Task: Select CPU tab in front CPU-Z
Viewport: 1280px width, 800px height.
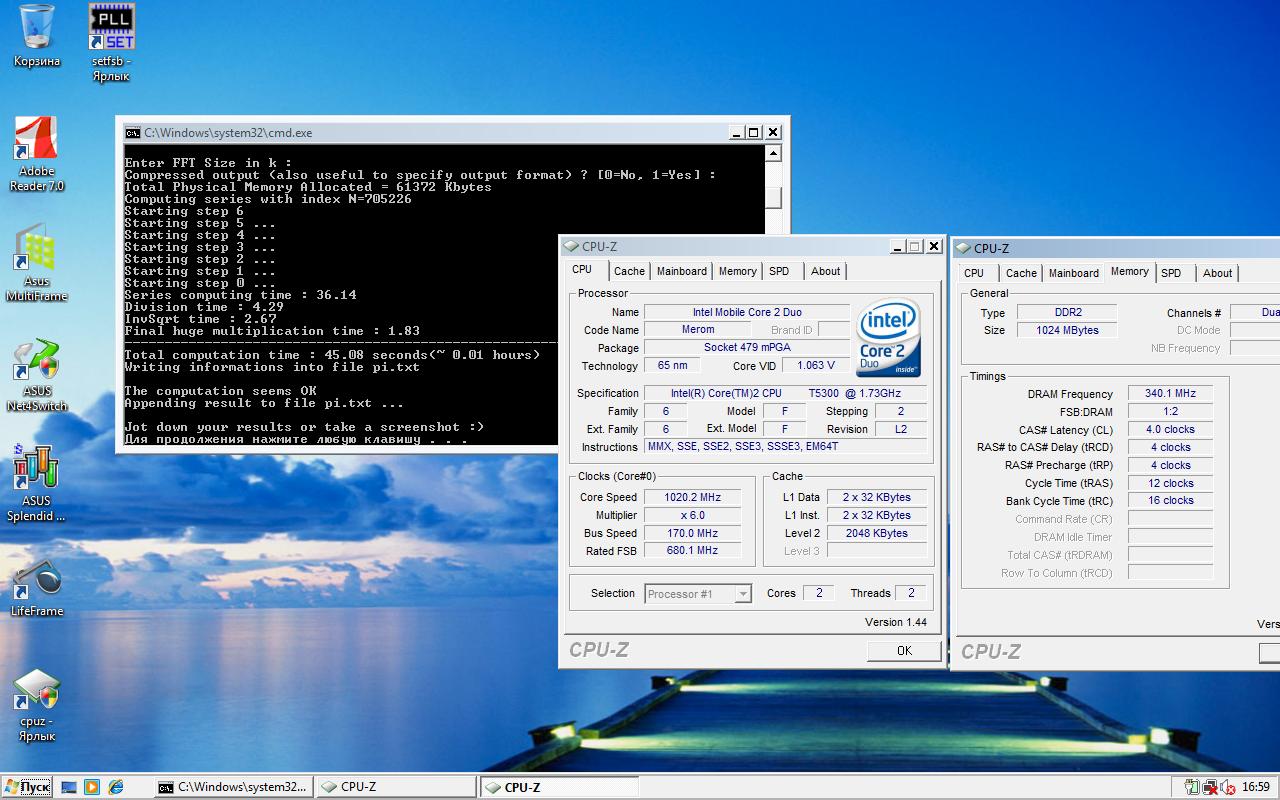Action: (x=583, y=270)
